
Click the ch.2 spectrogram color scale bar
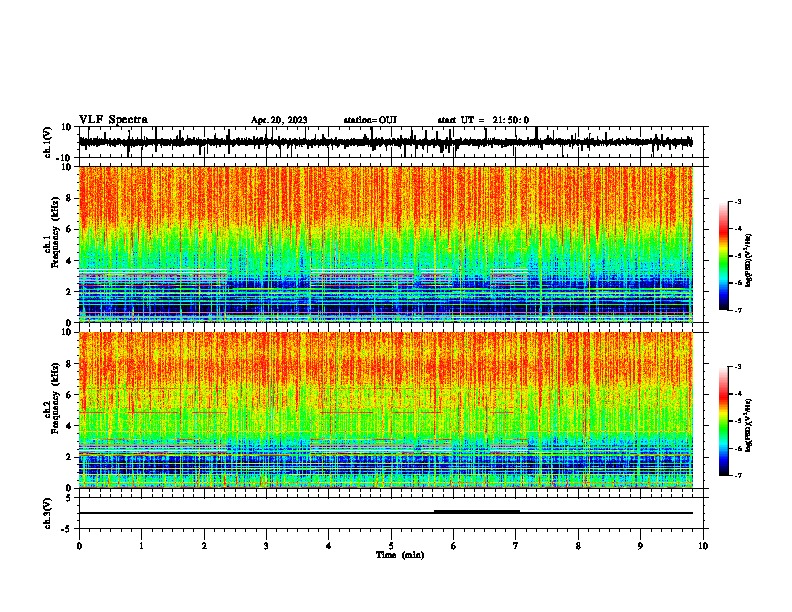[x=723, y=421]
